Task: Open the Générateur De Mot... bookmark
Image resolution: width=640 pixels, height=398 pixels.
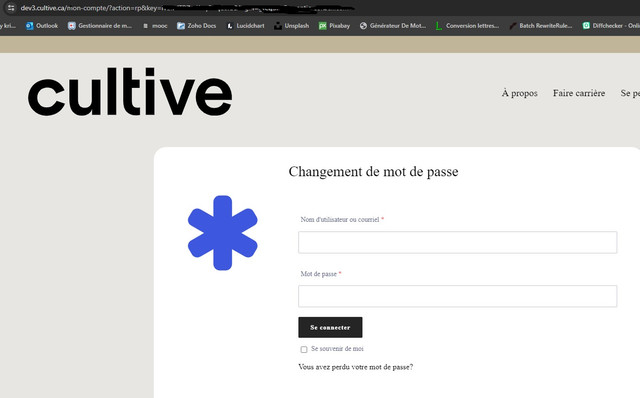Action: (x=393, y=26)
